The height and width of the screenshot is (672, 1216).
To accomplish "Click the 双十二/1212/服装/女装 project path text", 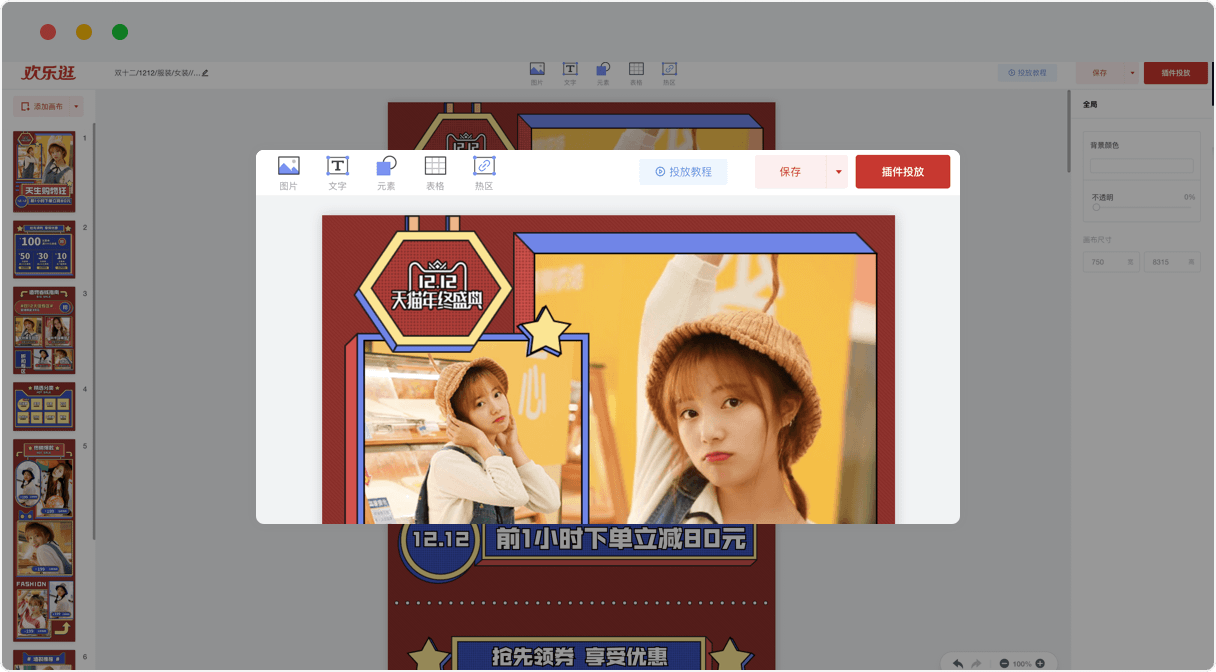I will [157, 73].
